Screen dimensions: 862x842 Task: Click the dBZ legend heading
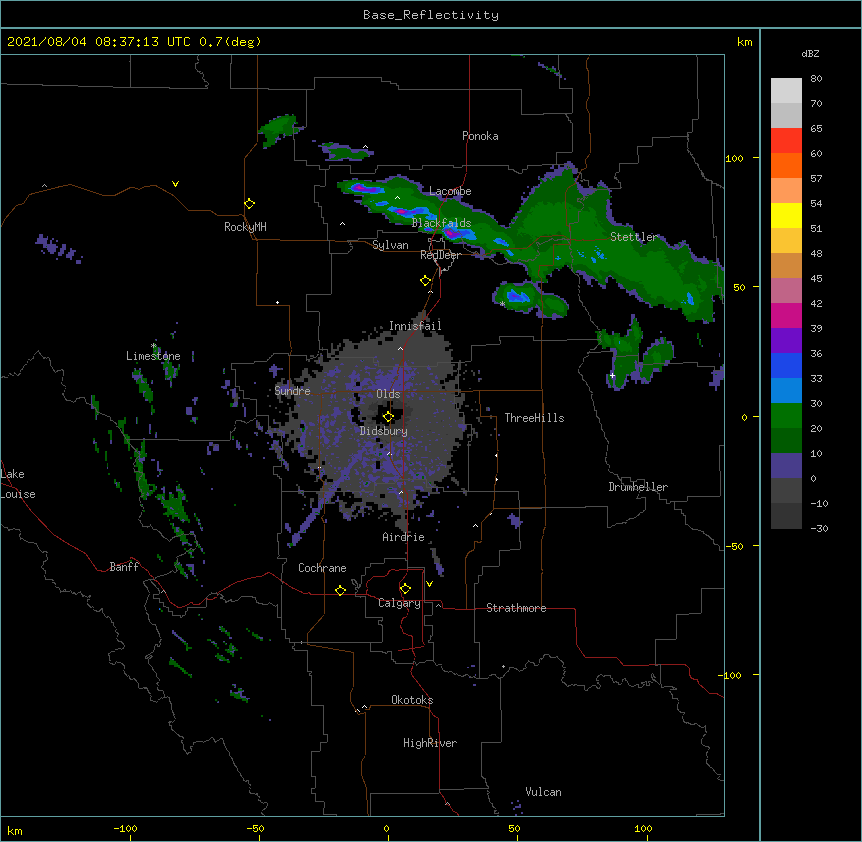(810, 54)
